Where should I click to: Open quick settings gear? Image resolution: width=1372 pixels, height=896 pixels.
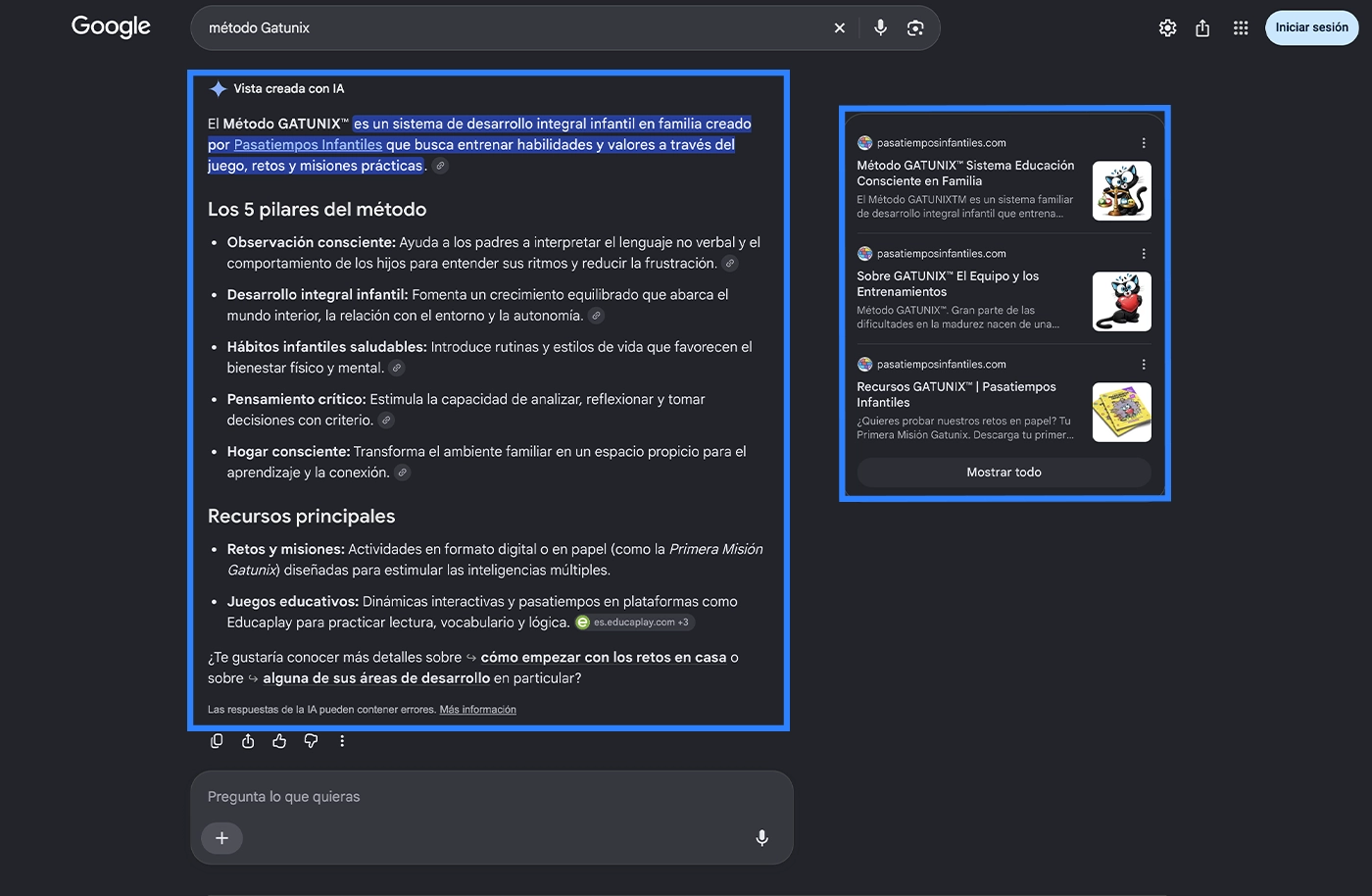tap(1167, 28)
